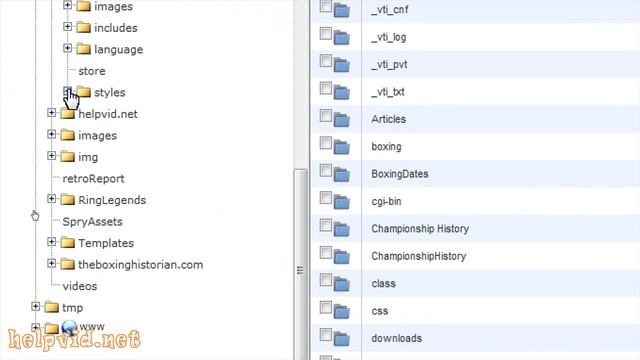The height and width of the screenshot is (360, 640).
Task: Click the ChampionshipHistory folder icon
Action: pos(342,256)
